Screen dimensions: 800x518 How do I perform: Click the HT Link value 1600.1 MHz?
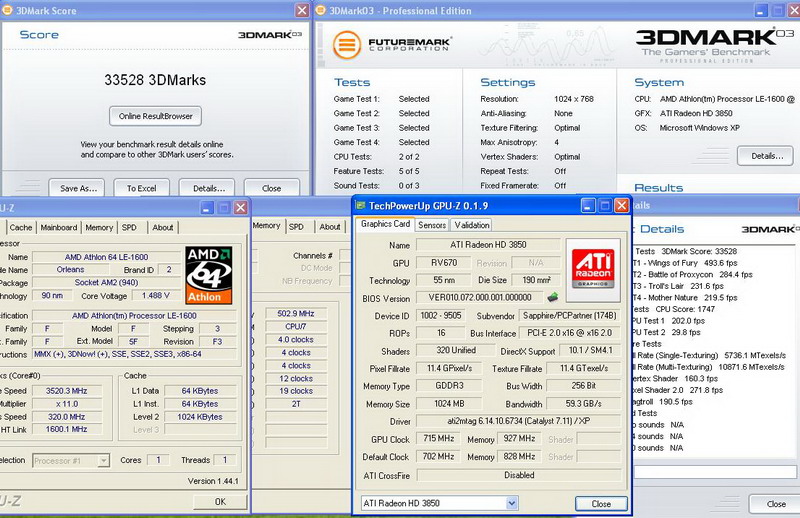tap(66, 429)
